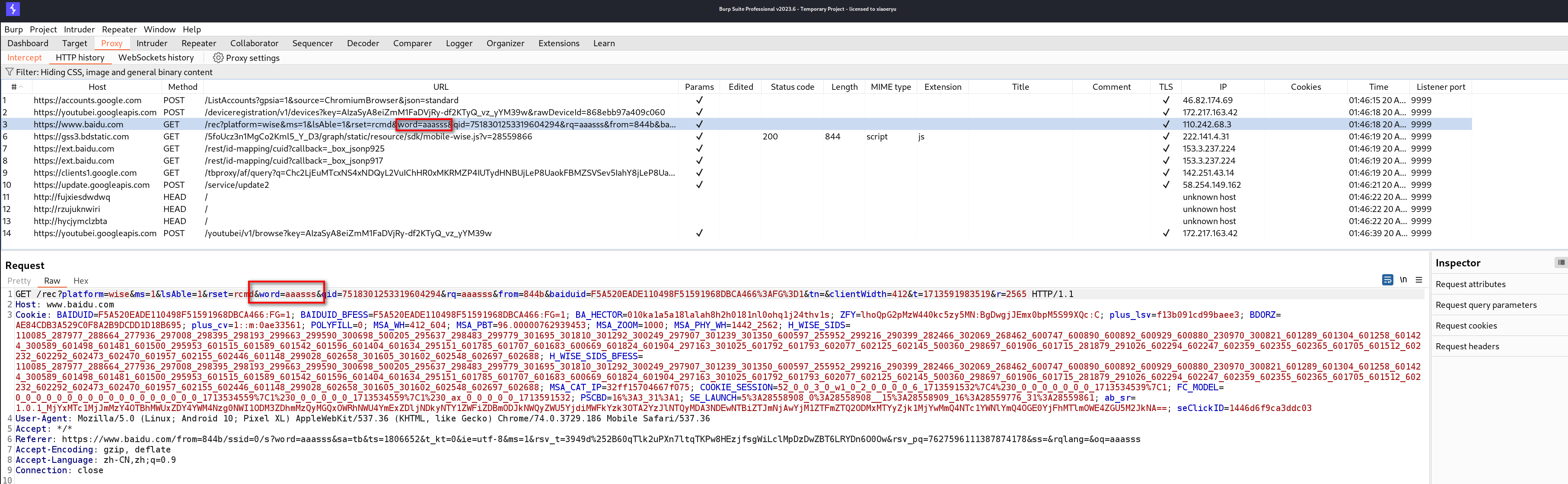Open the WebSockets history sub-tab
Image resolution: width=1568 pixels, height=484 pixels.
tap(156, 58)
